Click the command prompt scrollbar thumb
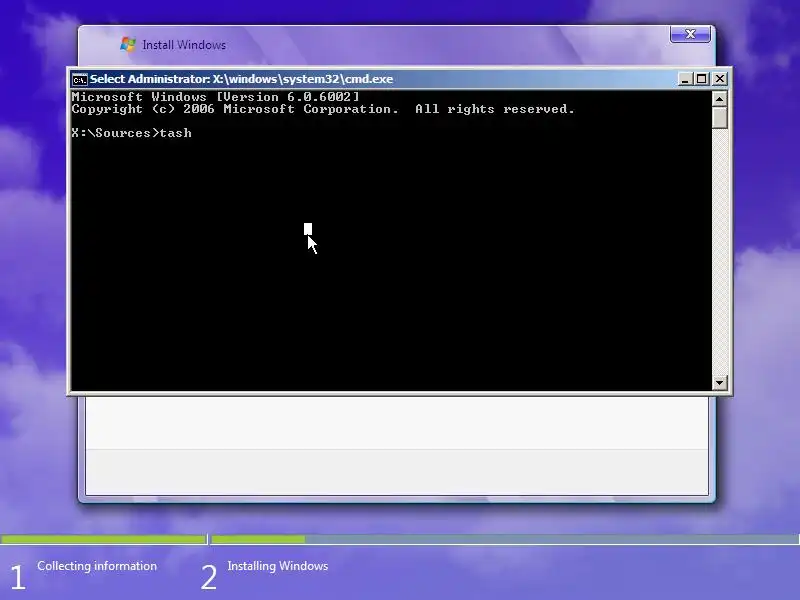Image resolution: width=800 pixels, height=600 pixels. 719,117
